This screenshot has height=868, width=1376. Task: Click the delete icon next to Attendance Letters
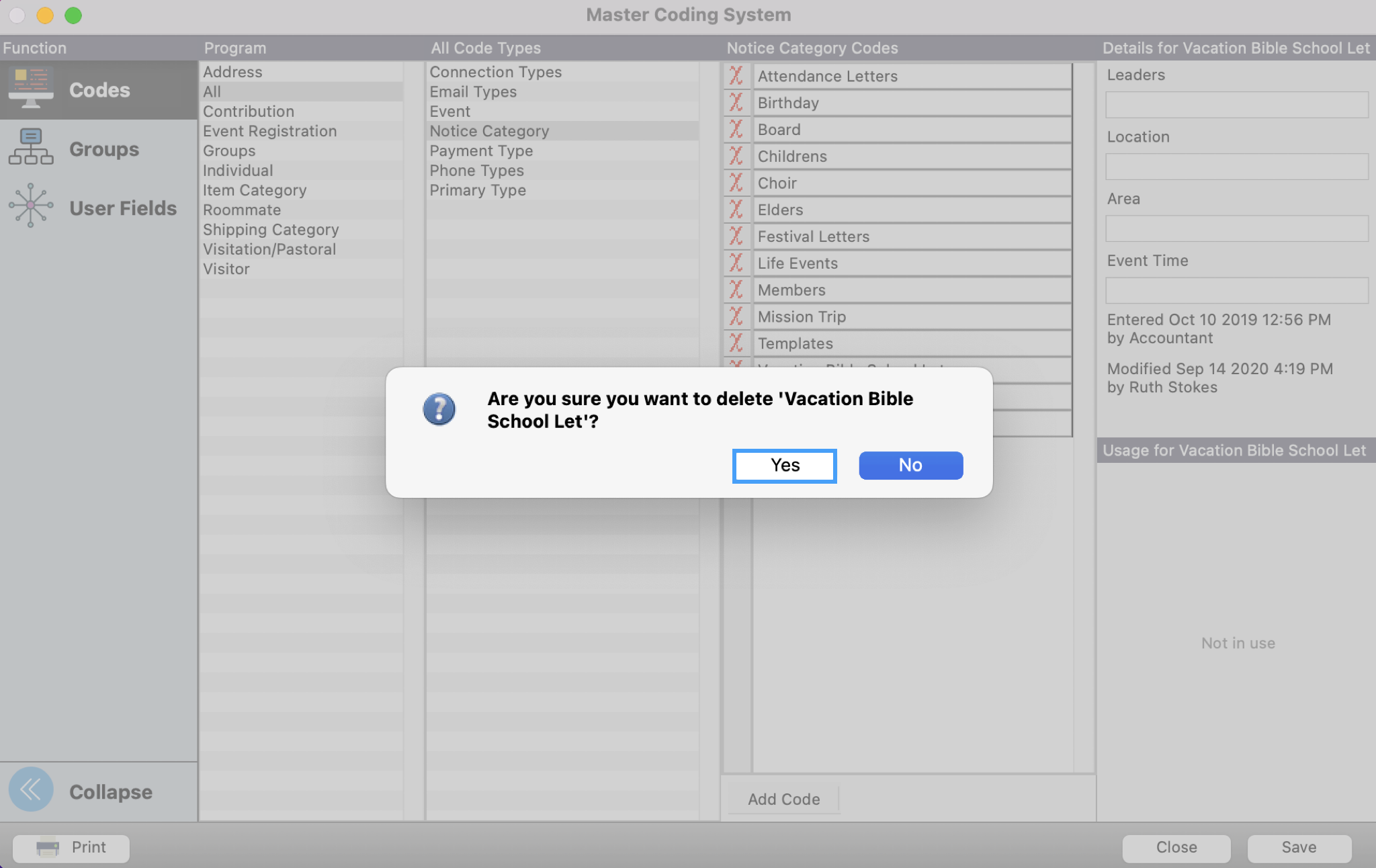click(x=736, y=76)
